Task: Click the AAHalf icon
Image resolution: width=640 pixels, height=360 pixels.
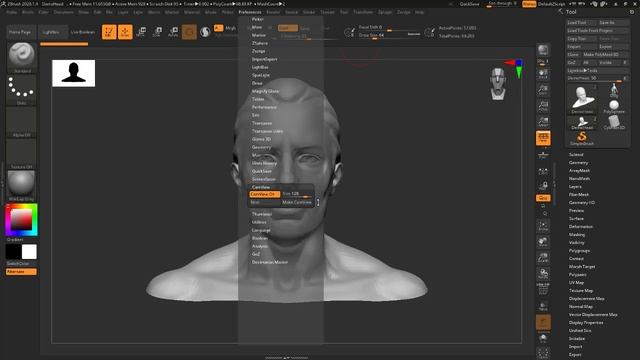Action: click(543, 122)
